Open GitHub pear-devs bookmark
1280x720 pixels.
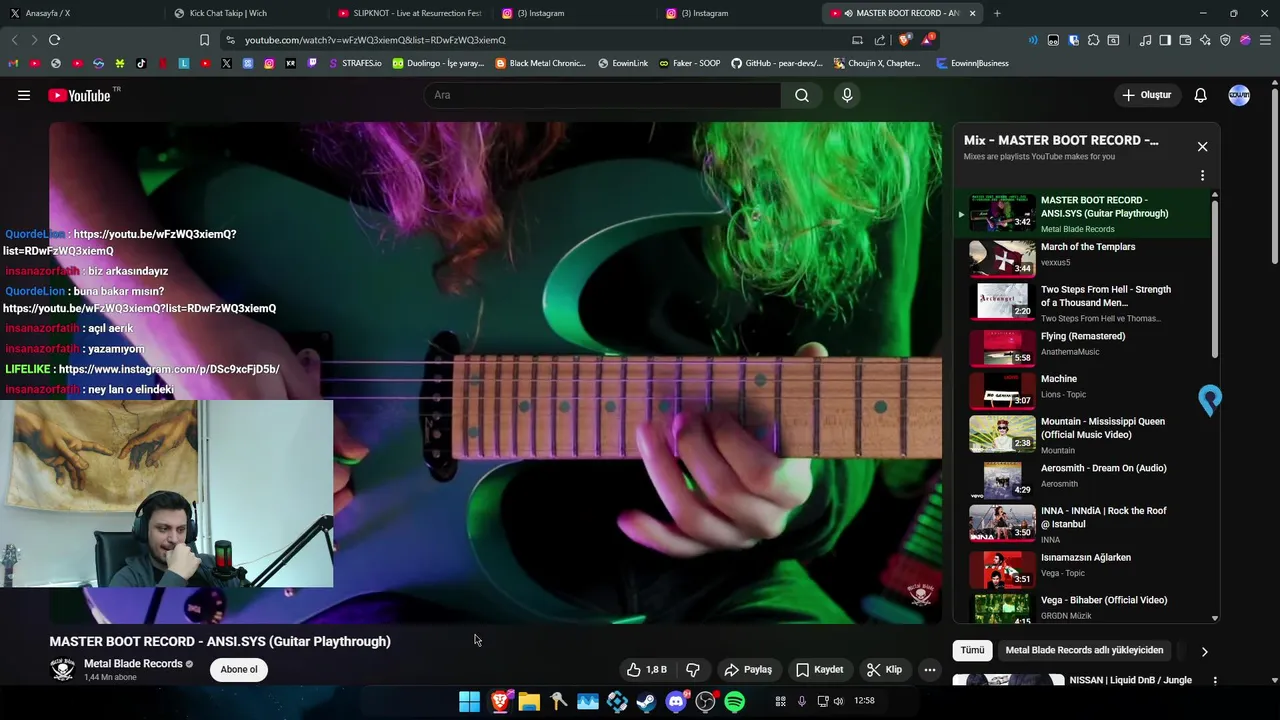pyautogui.click(x=777, y=63)
